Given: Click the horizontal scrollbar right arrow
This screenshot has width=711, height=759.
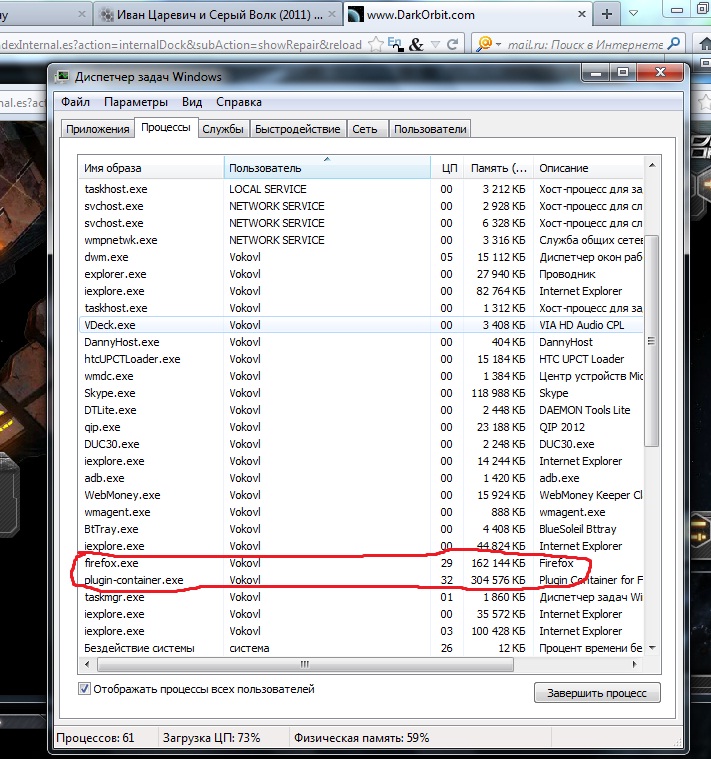Looking at the screenshot, I should [635, 664].
